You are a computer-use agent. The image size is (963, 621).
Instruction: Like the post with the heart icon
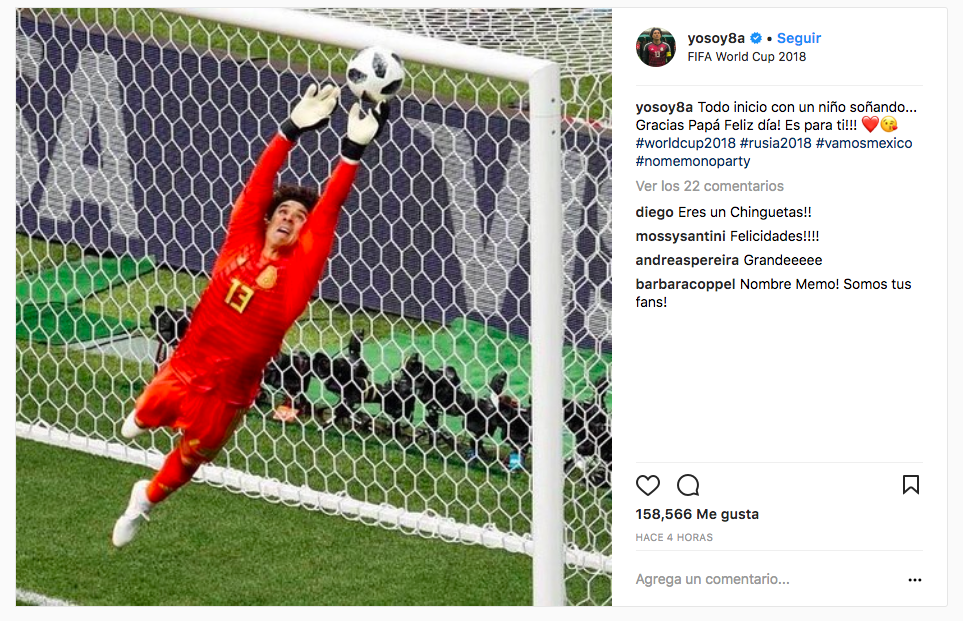647,485
